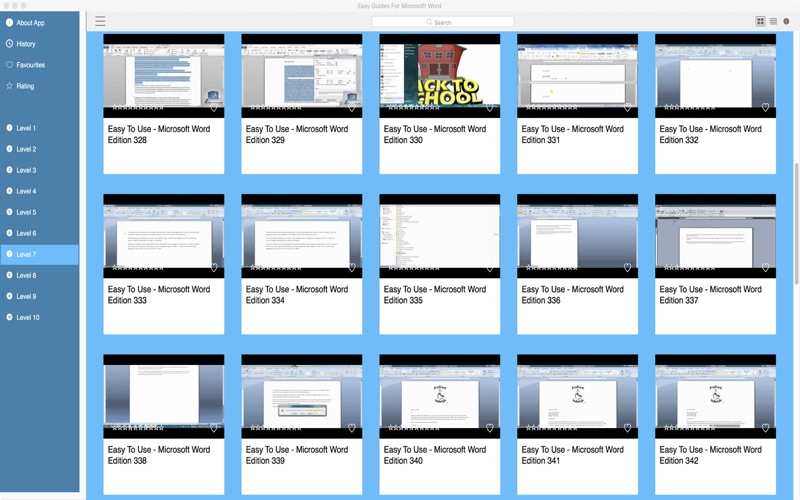800x500 pixels.
Task: Open Rating in sidebar
Action: (x=40, y=86)
